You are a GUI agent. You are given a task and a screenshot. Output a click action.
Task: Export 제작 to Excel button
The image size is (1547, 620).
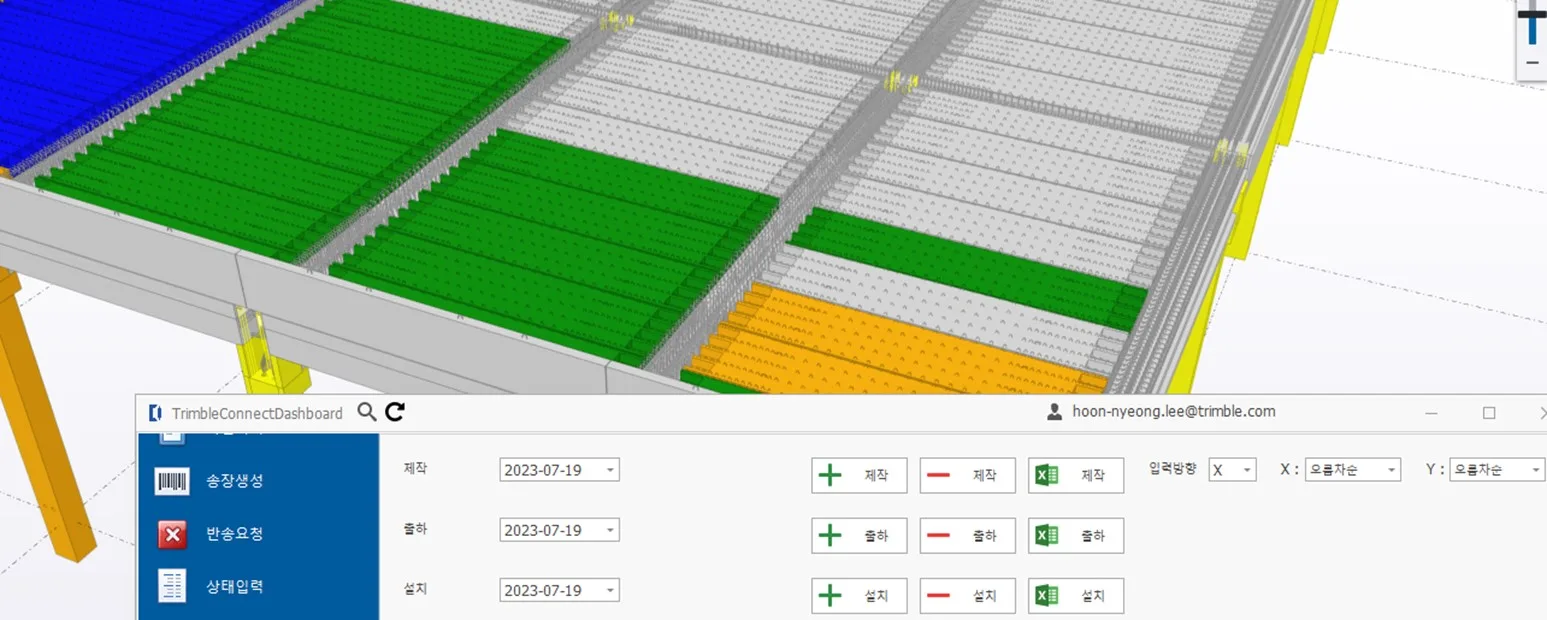1076,476
